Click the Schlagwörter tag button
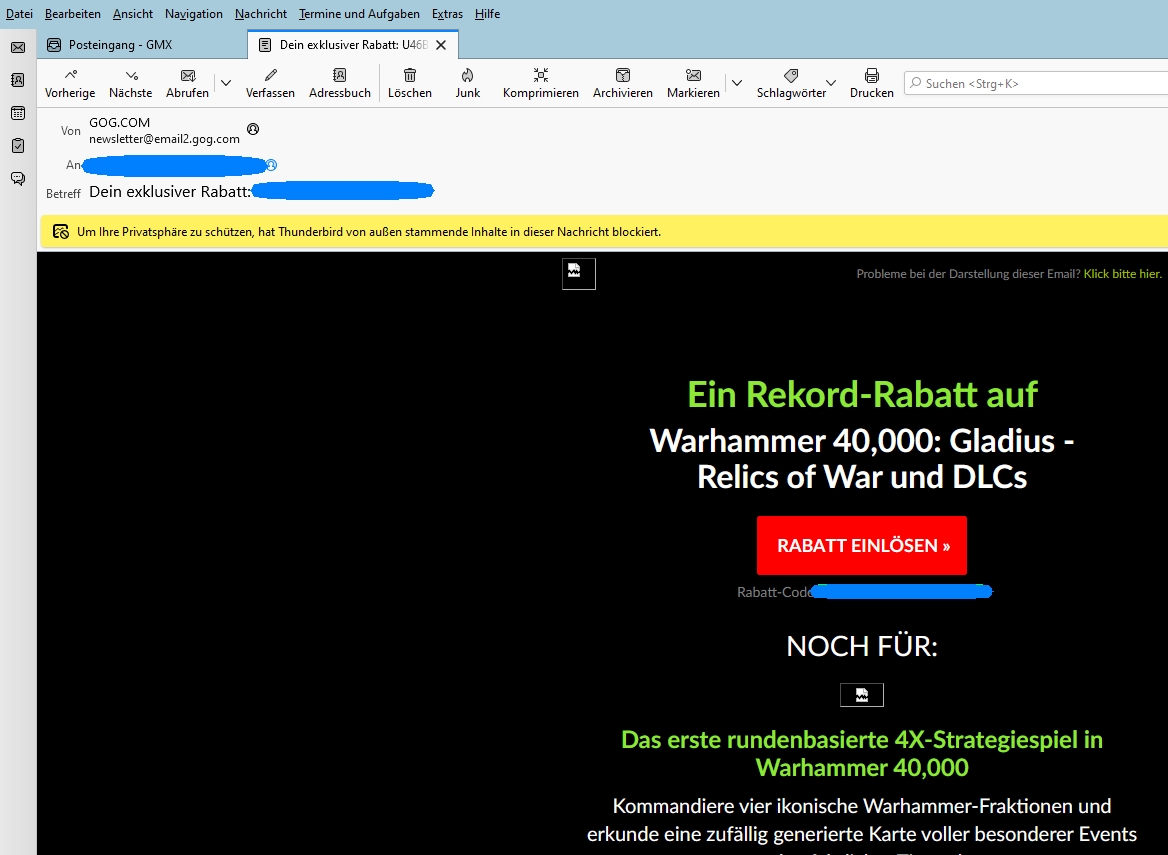Image resolution: width=1168 pixels, height=855 pixels. pos(791,83)
